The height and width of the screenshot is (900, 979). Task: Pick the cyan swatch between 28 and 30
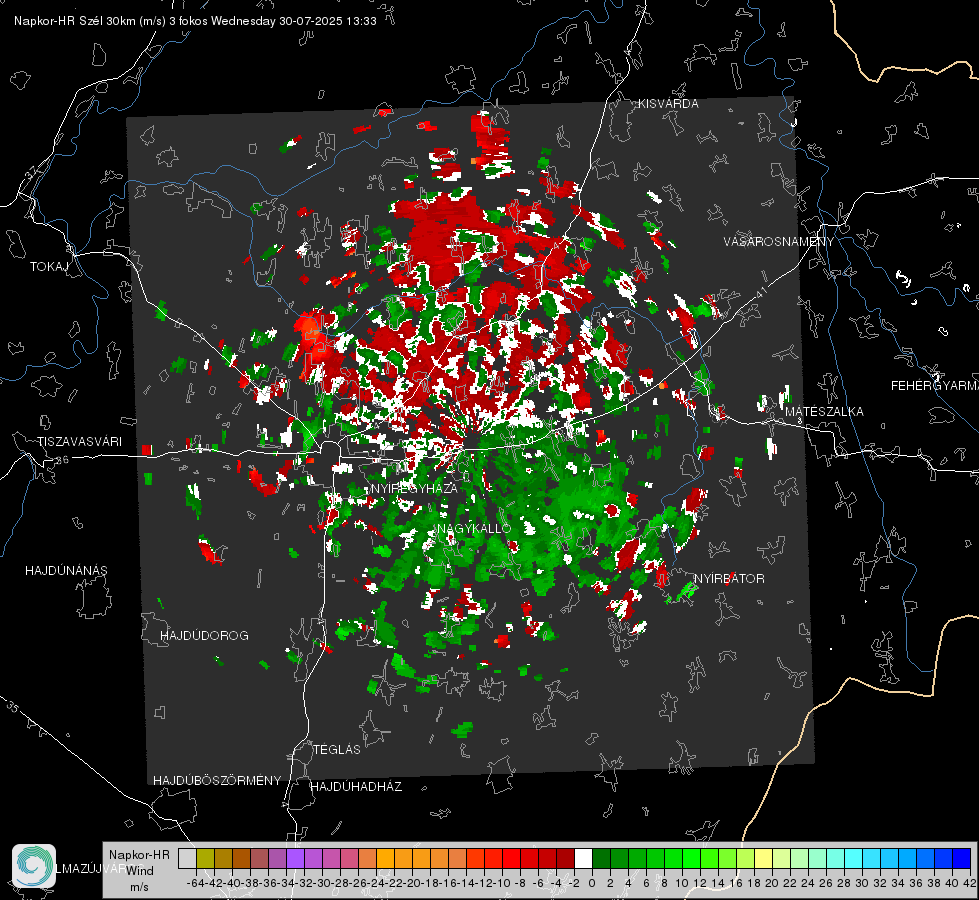tap(854, 858)
